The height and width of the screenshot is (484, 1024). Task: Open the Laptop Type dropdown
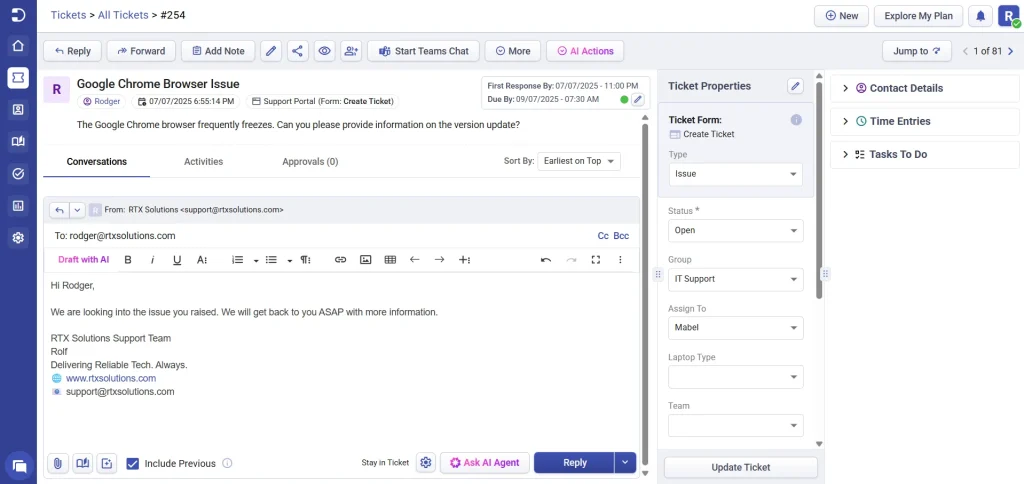[735, 377]
